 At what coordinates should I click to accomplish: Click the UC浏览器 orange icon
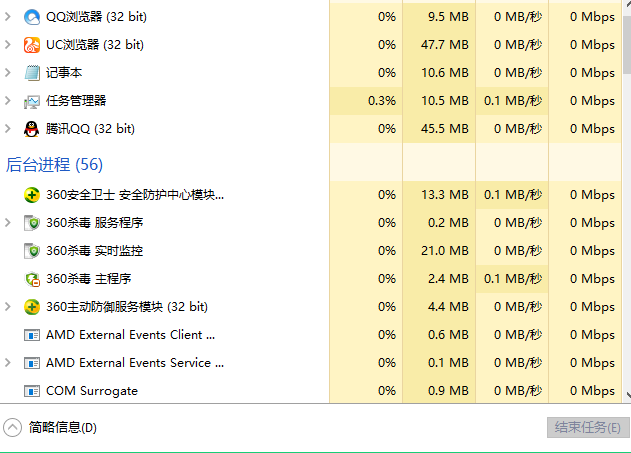pos(32,45)
